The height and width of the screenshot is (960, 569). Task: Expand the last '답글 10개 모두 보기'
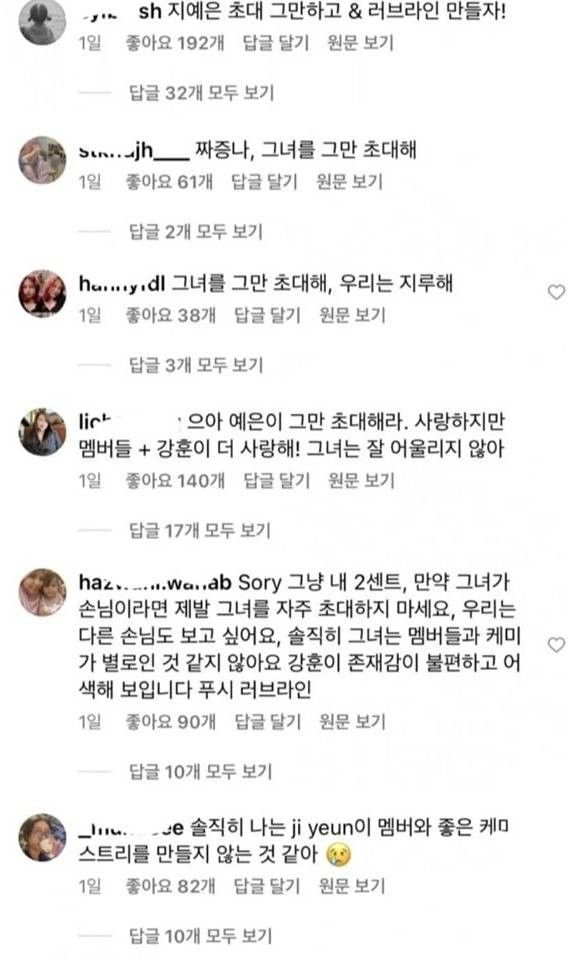200,936
